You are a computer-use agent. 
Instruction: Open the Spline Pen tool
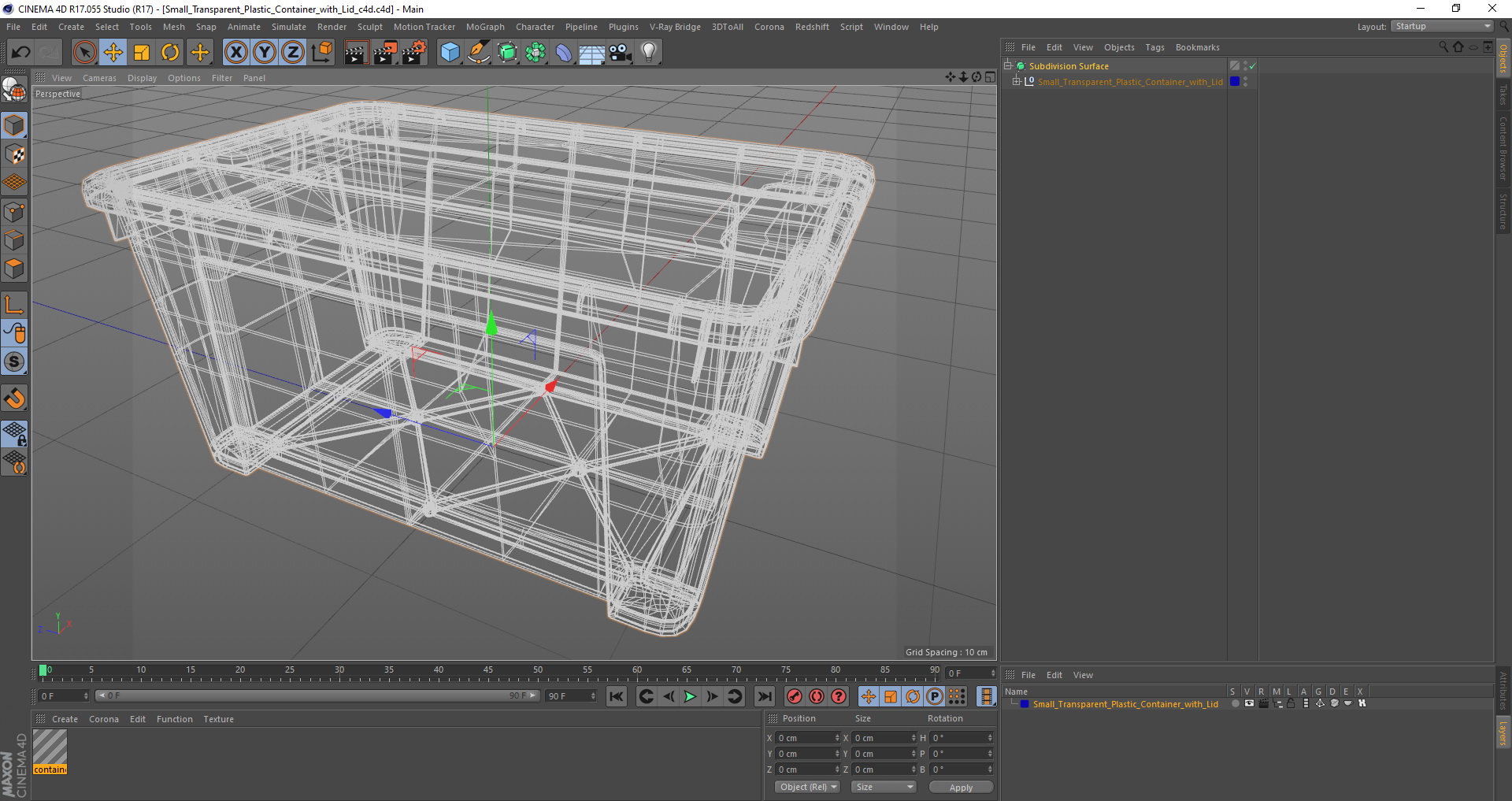coord(479,53)
